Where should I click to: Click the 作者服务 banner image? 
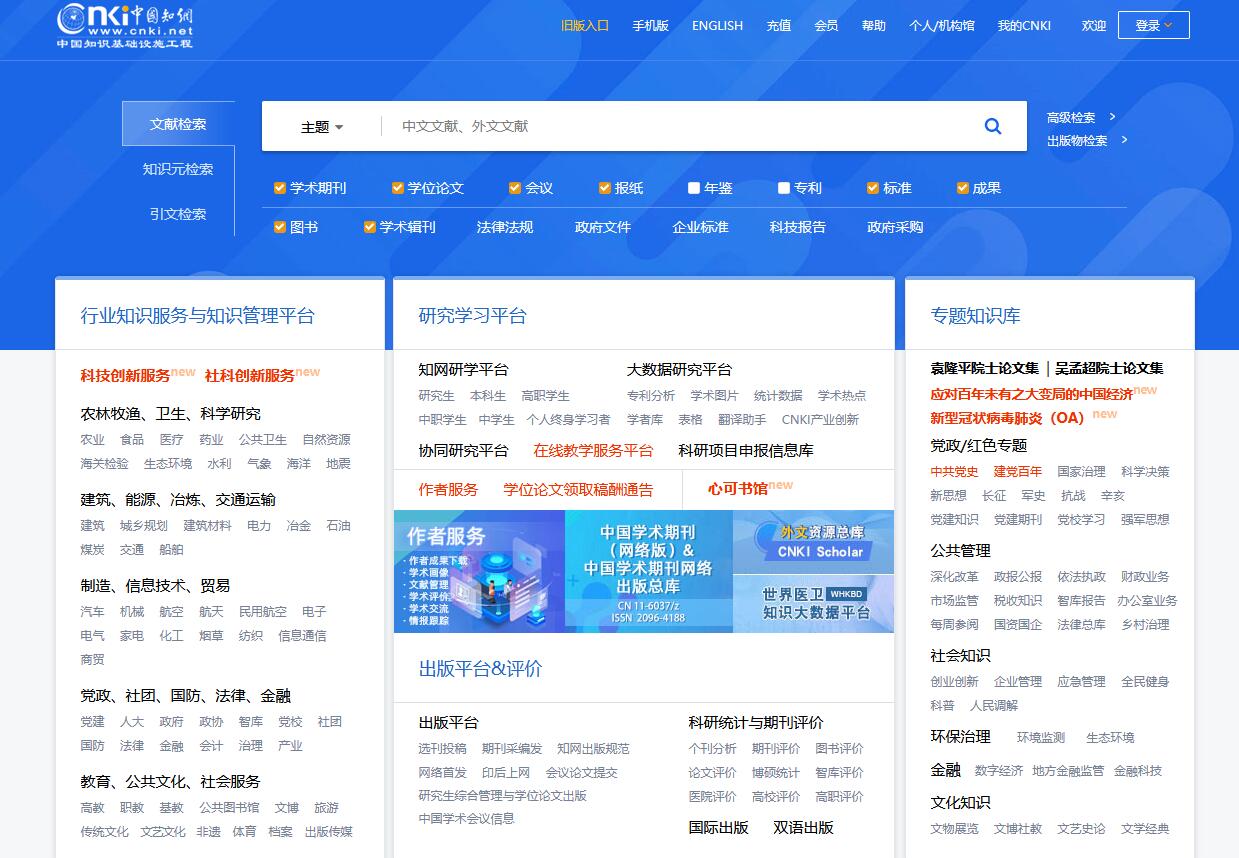(479, 572)
